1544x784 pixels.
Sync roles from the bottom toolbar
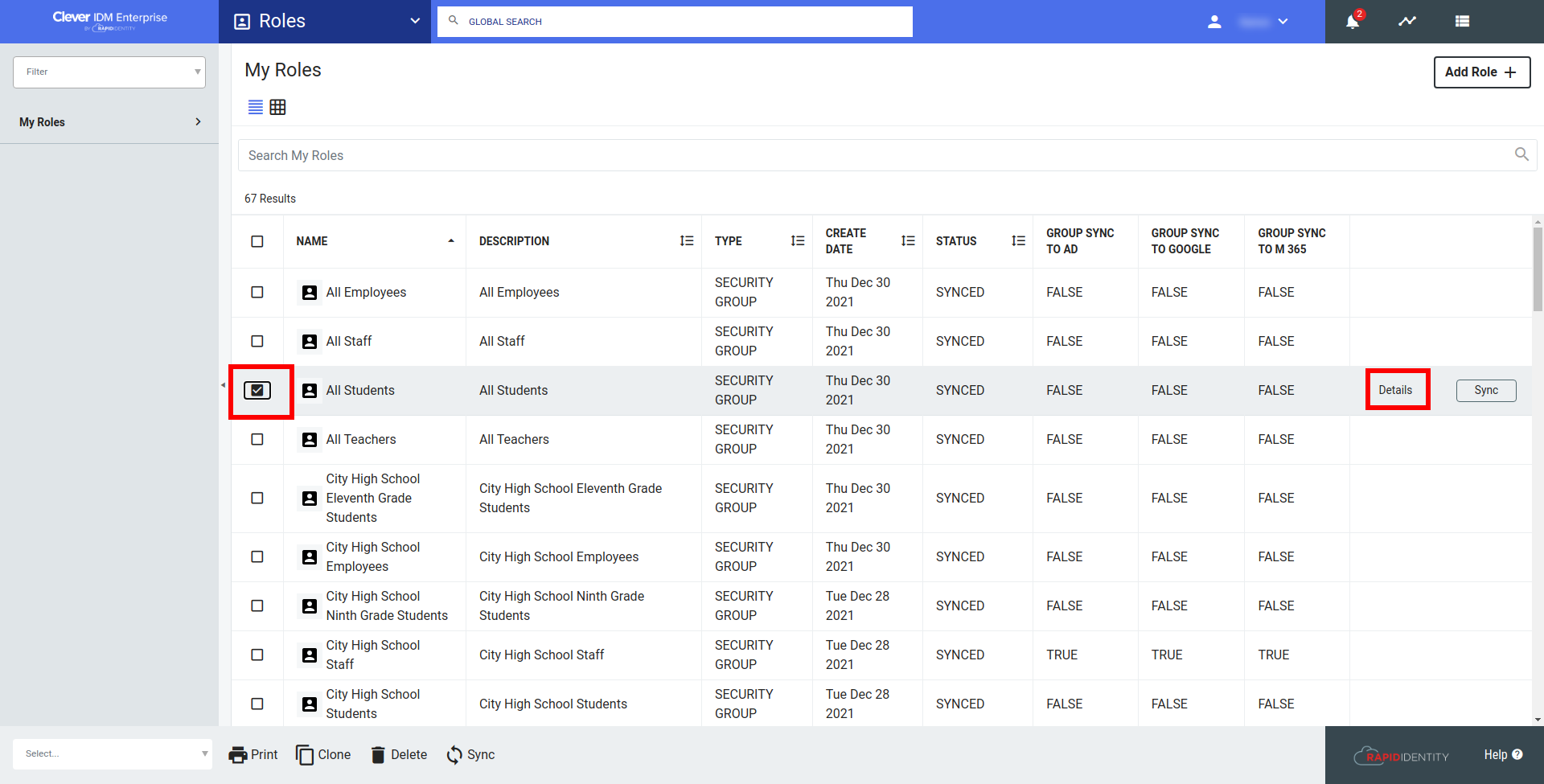(x=471, y=754)
